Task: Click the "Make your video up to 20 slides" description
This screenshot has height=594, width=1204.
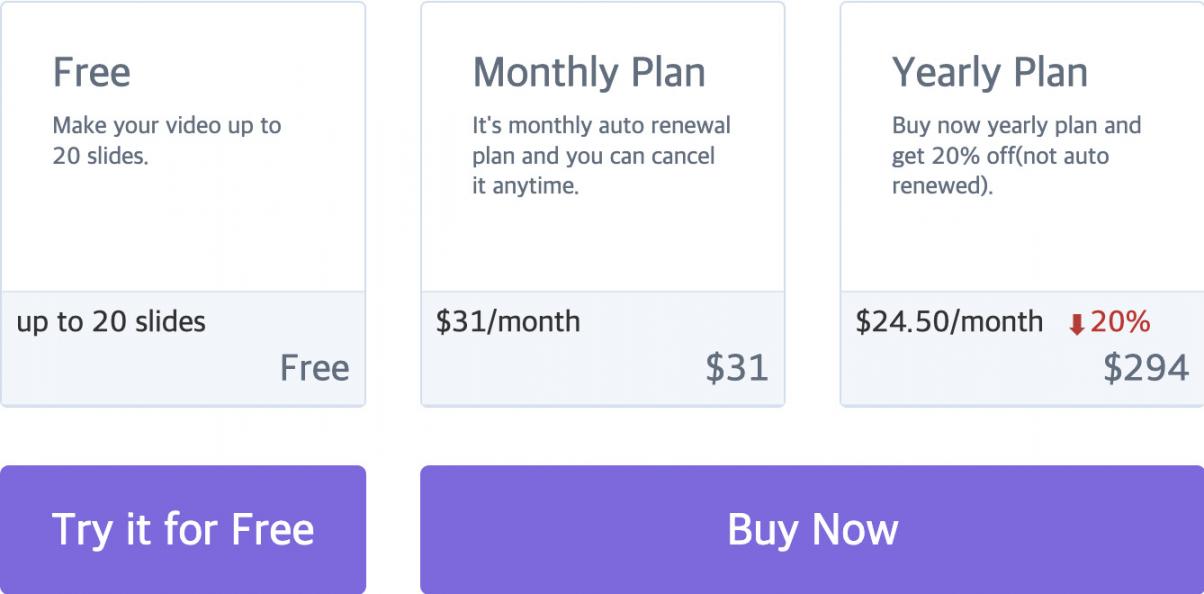Action: tap(166, 141)
